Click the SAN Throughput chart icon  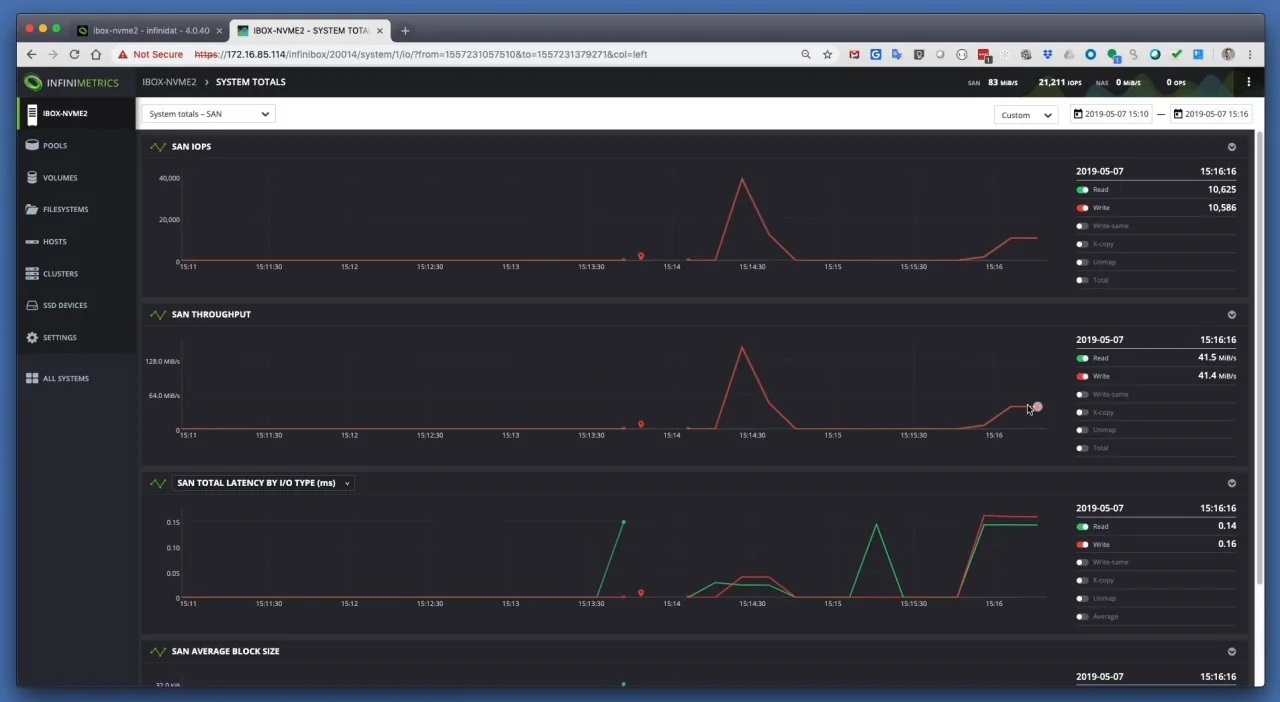point(158,315)
